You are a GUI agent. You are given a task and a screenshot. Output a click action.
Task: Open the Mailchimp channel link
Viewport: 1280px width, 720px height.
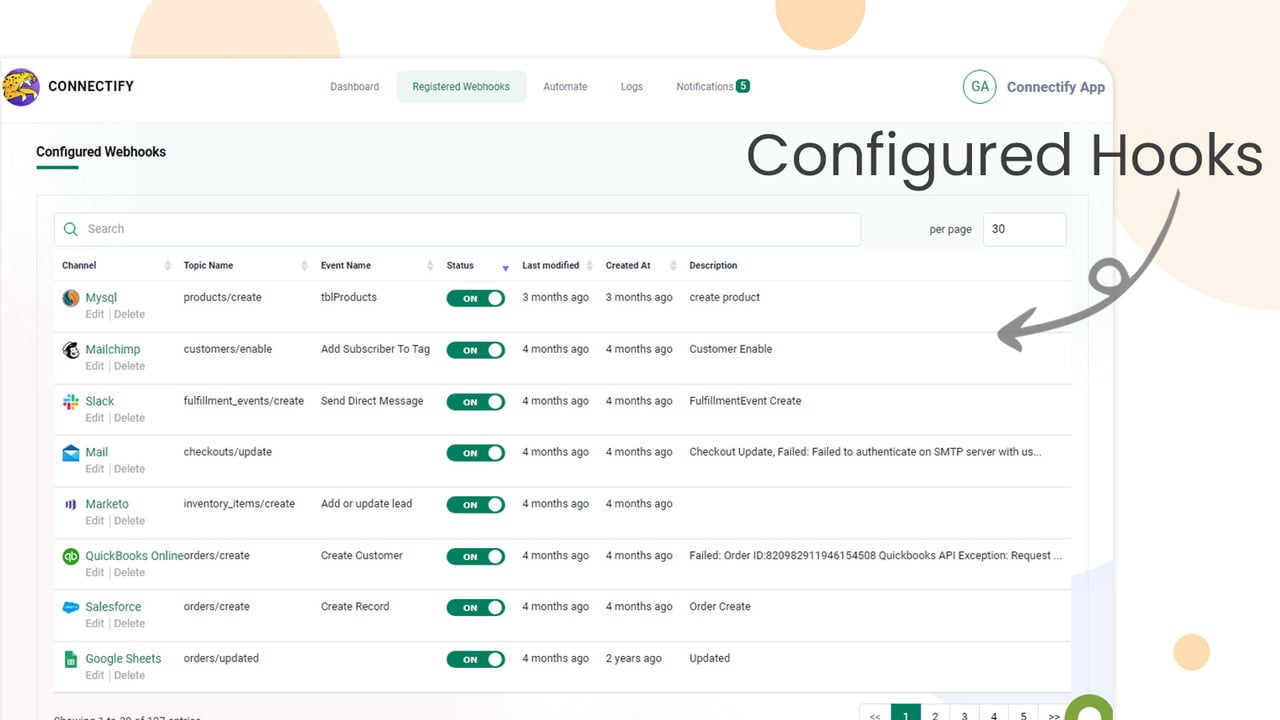(x=113, y=350)
